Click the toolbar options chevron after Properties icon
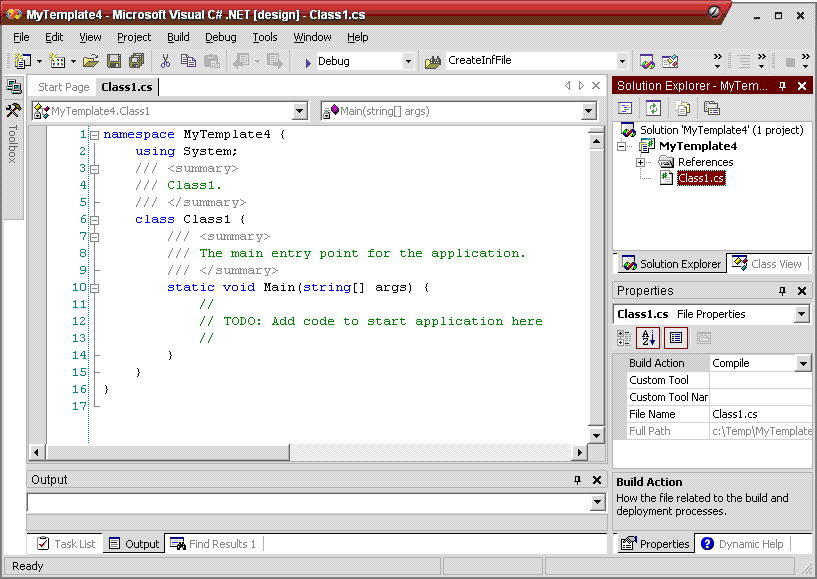Image resolution: width=817 pixels, height=579 pixels. pos(717,61)
